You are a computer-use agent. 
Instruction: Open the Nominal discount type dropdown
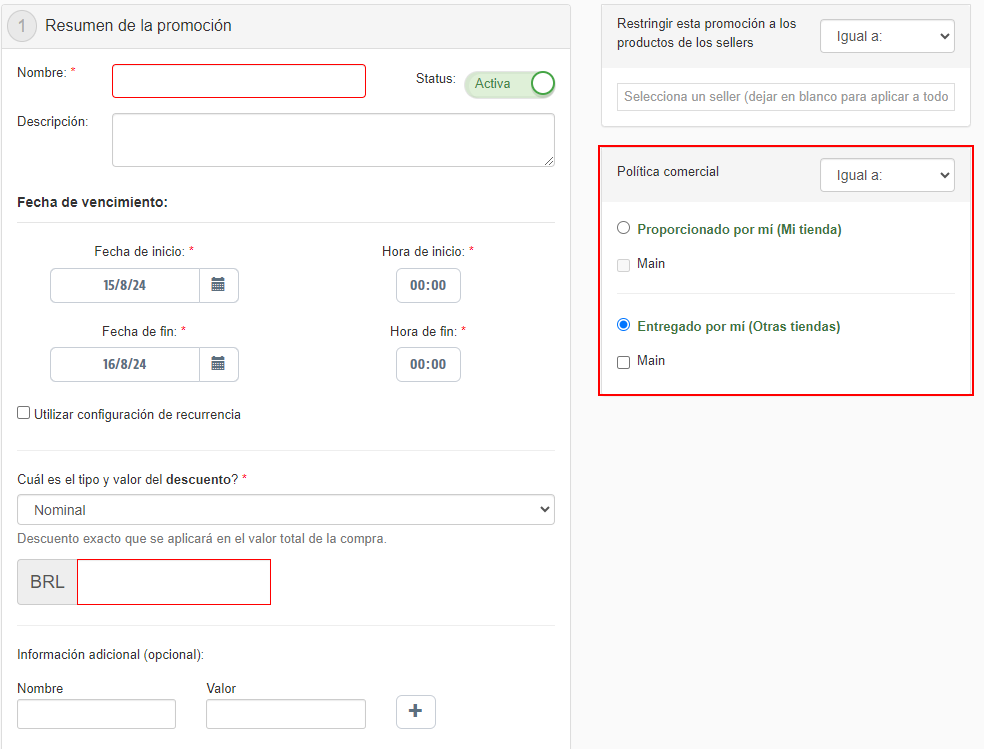click(x=286, y=510)
